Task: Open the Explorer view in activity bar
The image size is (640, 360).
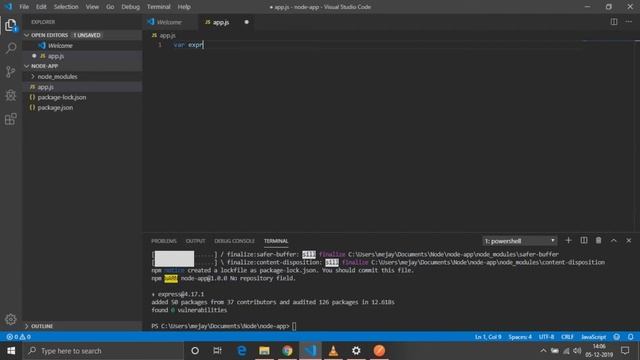Action: click(11, 25)
